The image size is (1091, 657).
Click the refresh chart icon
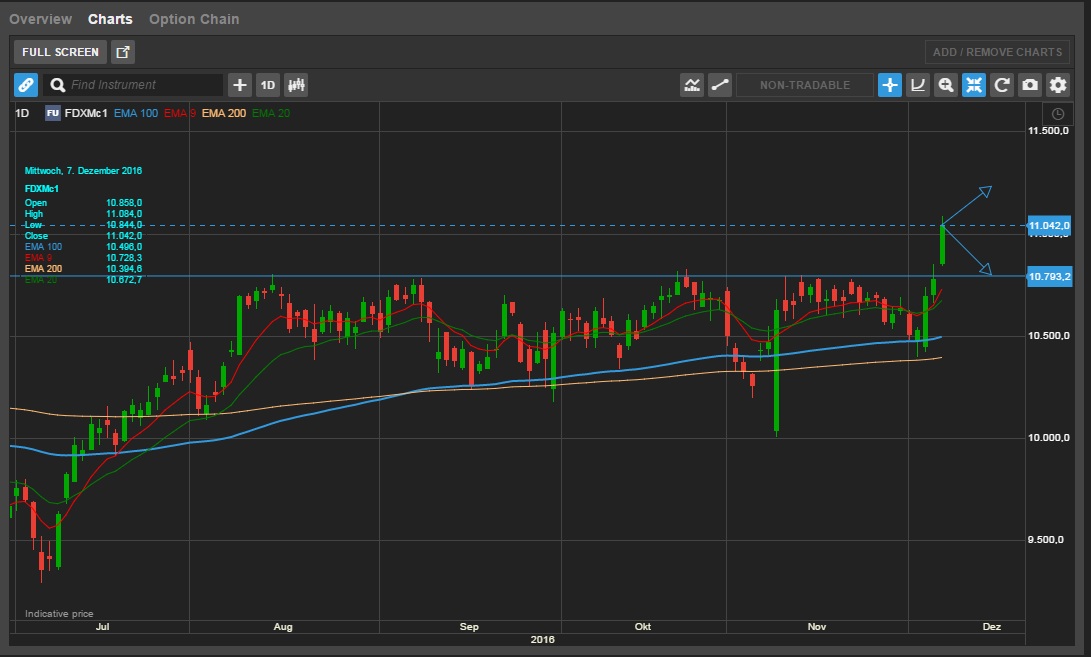pyautogui.click(x=1001, y=85)
